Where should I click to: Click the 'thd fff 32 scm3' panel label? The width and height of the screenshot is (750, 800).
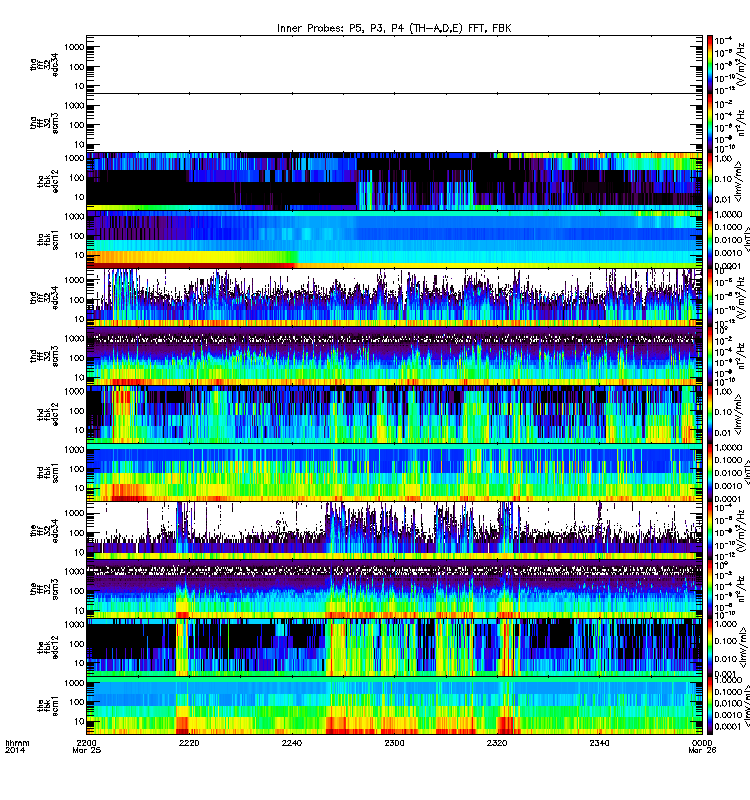point(44,357)
